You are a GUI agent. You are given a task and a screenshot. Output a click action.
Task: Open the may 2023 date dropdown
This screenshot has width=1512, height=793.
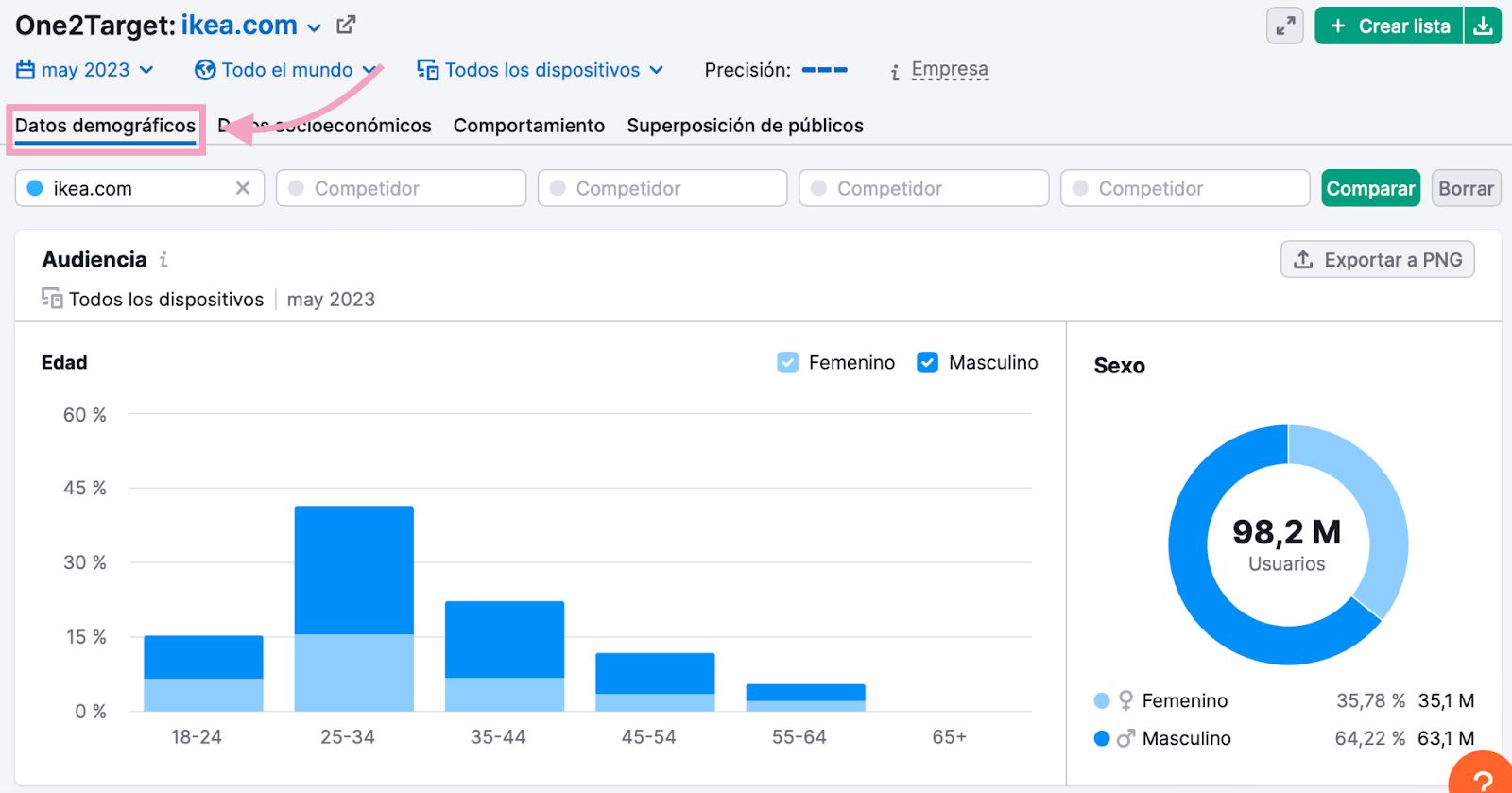tap(85, 70)
